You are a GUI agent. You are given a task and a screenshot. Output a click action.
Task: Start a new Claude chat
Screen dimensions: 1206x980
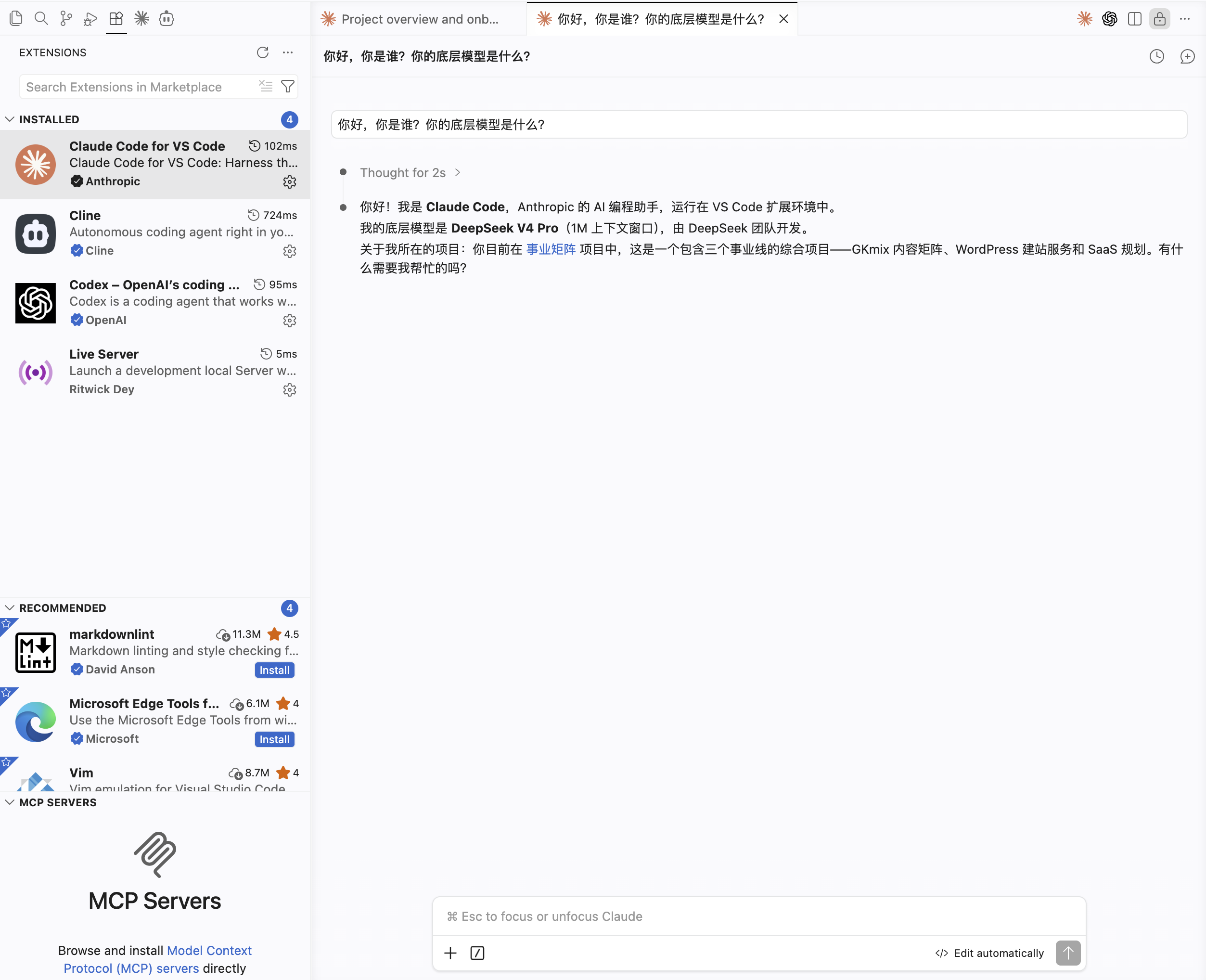click(x=1187, y=56)
